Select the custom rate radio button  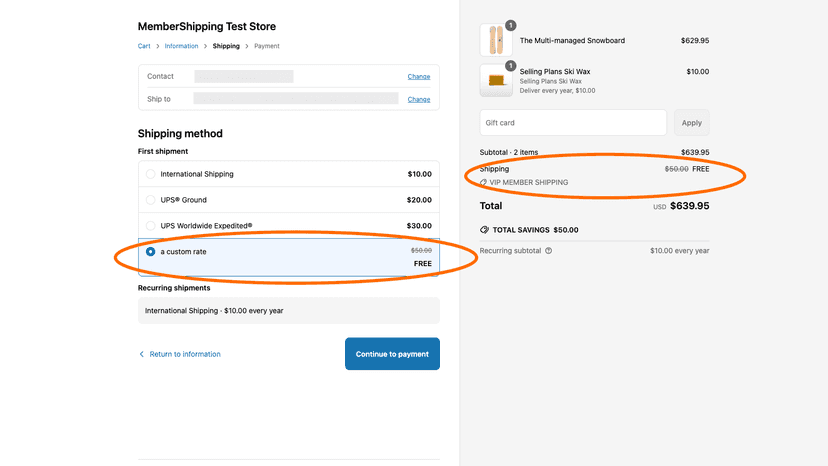pyautogui.click(x=150, y=251)
